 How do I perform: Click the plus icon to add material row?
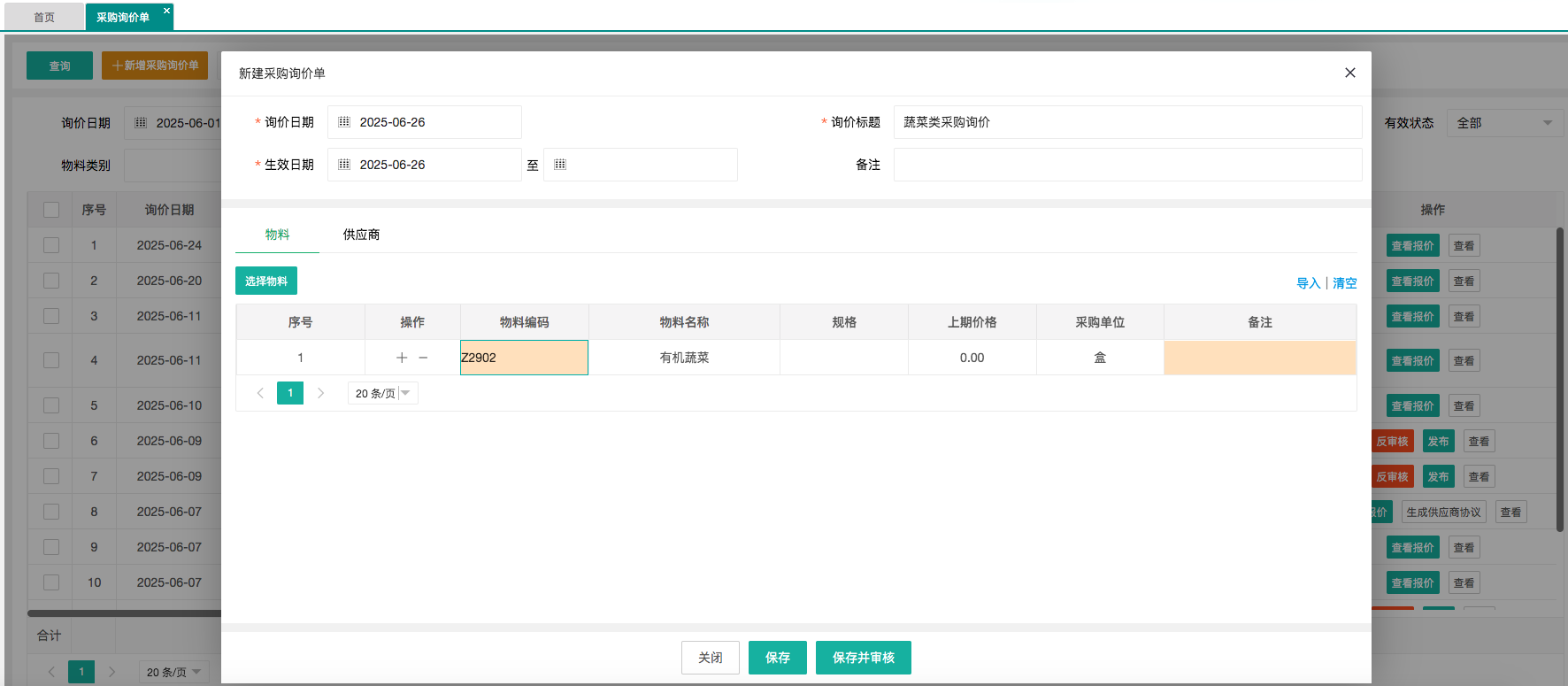pyautogui.click(x=402, y=358)
